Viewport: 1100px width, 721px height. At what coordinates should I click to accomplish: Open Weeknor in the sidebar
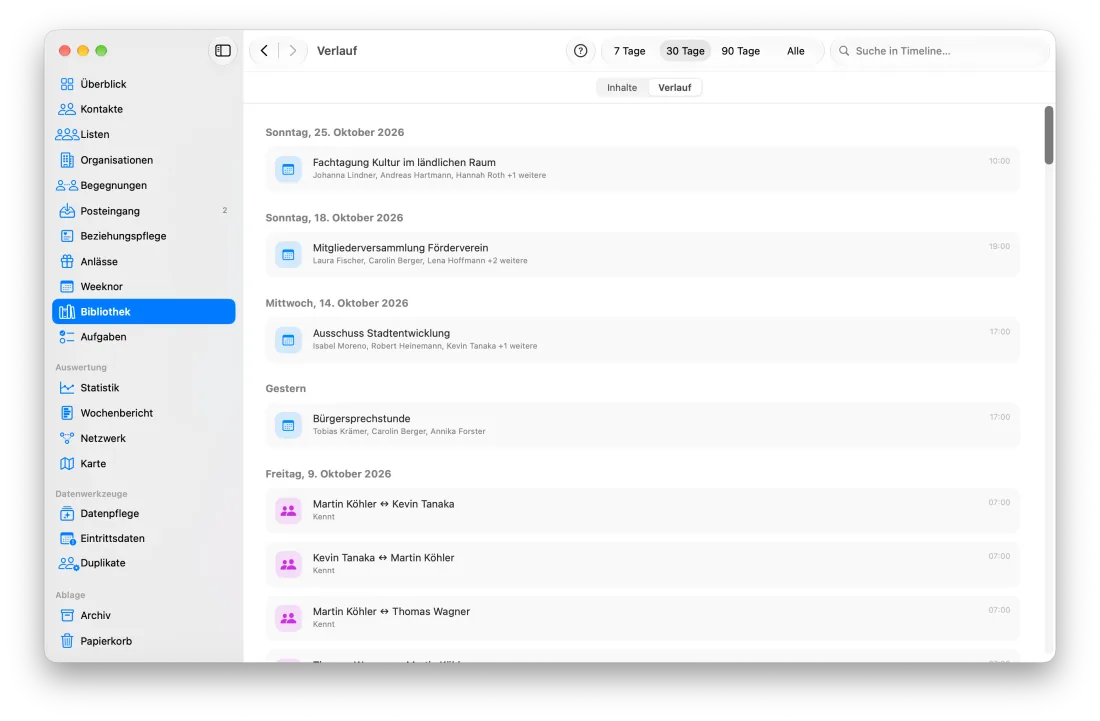(143, 286)
